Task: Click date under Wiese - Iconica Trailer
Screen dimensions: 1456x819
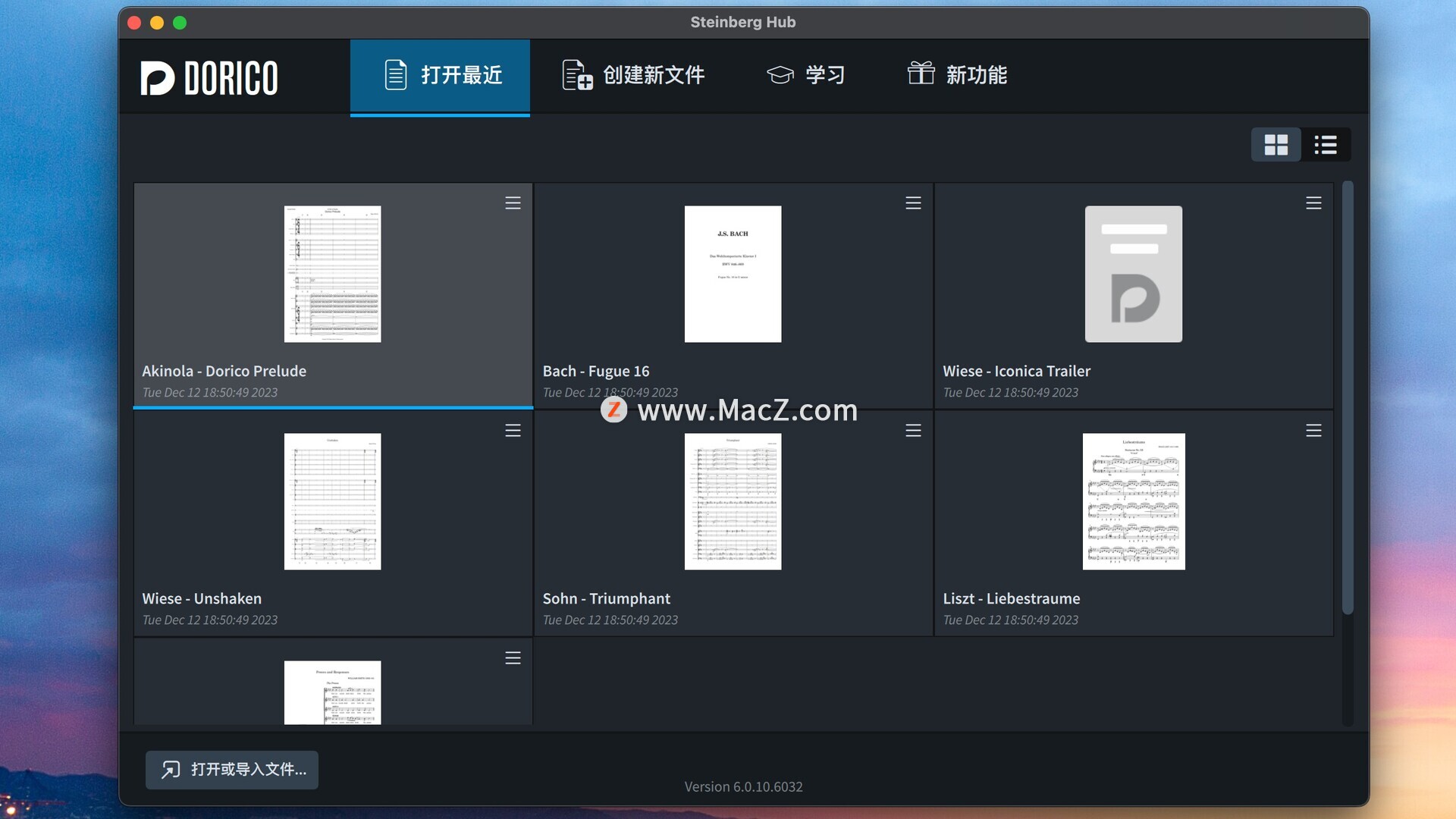Action: [1011, 393]
